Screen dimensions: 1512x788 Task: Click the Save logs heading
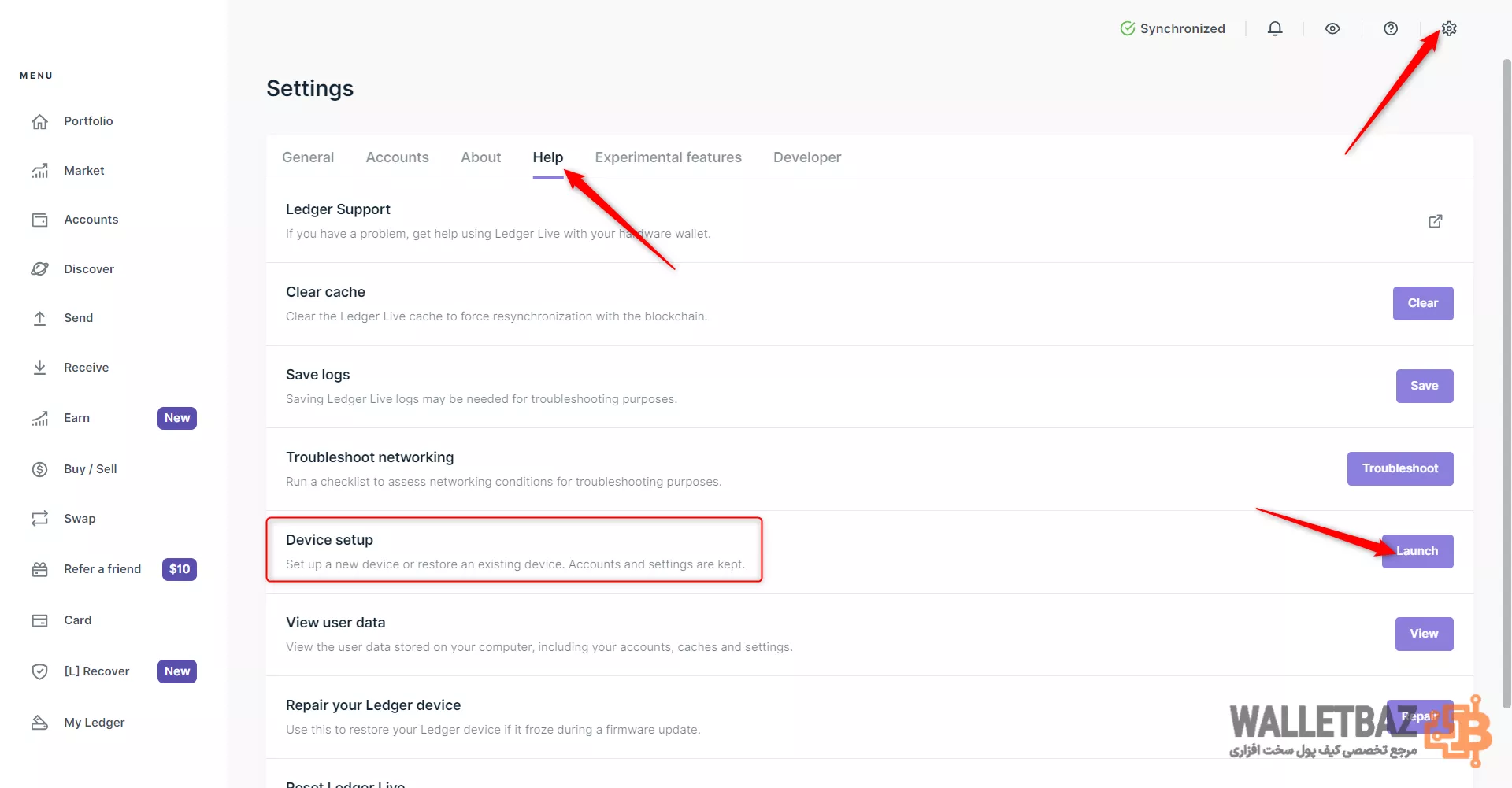point(317,375)
